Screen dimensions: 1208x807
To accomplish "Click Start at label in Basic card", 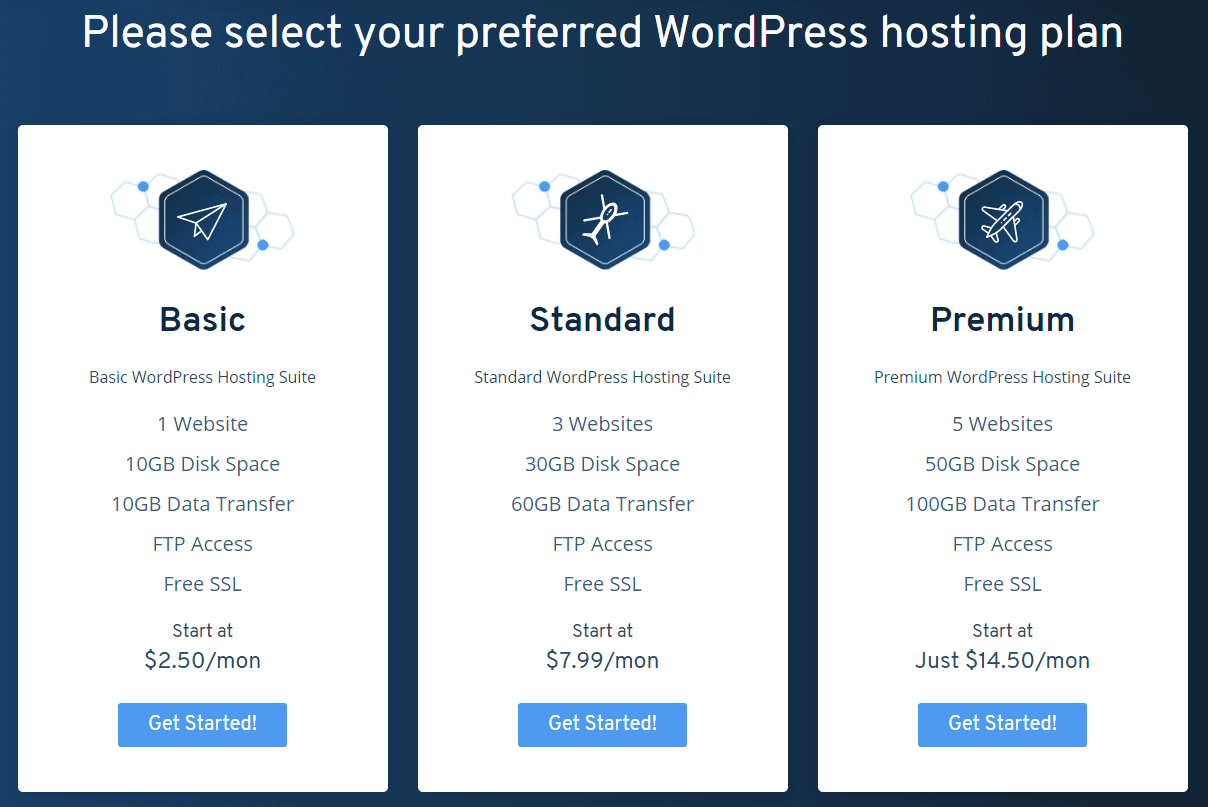I will (x=202, y=631).
